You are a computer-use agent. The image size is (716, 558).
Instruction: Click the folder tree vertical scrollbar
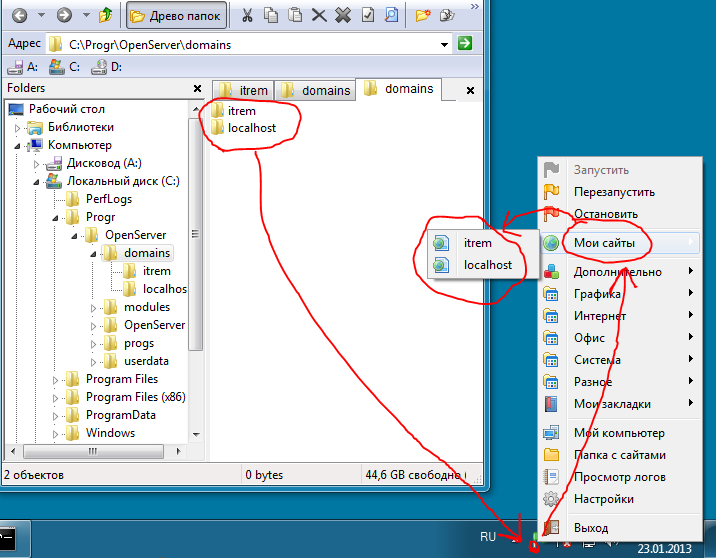pyautogui.click(x=195, y=271)
